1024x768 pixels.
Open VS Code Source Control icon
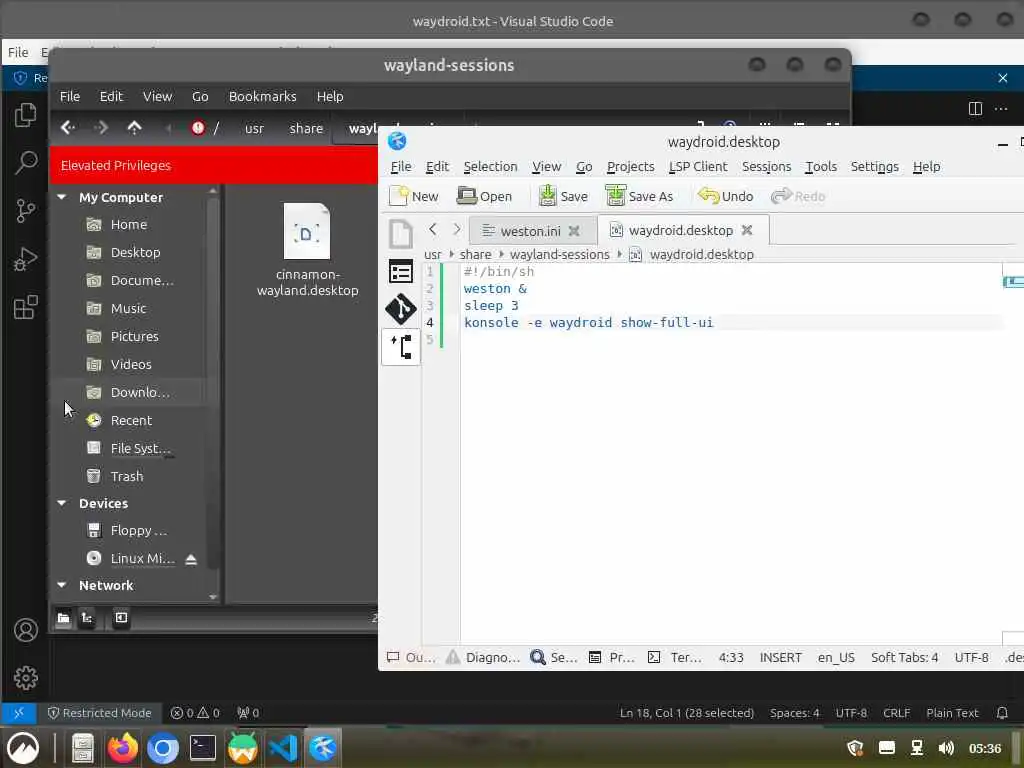(x=25, y=210)
